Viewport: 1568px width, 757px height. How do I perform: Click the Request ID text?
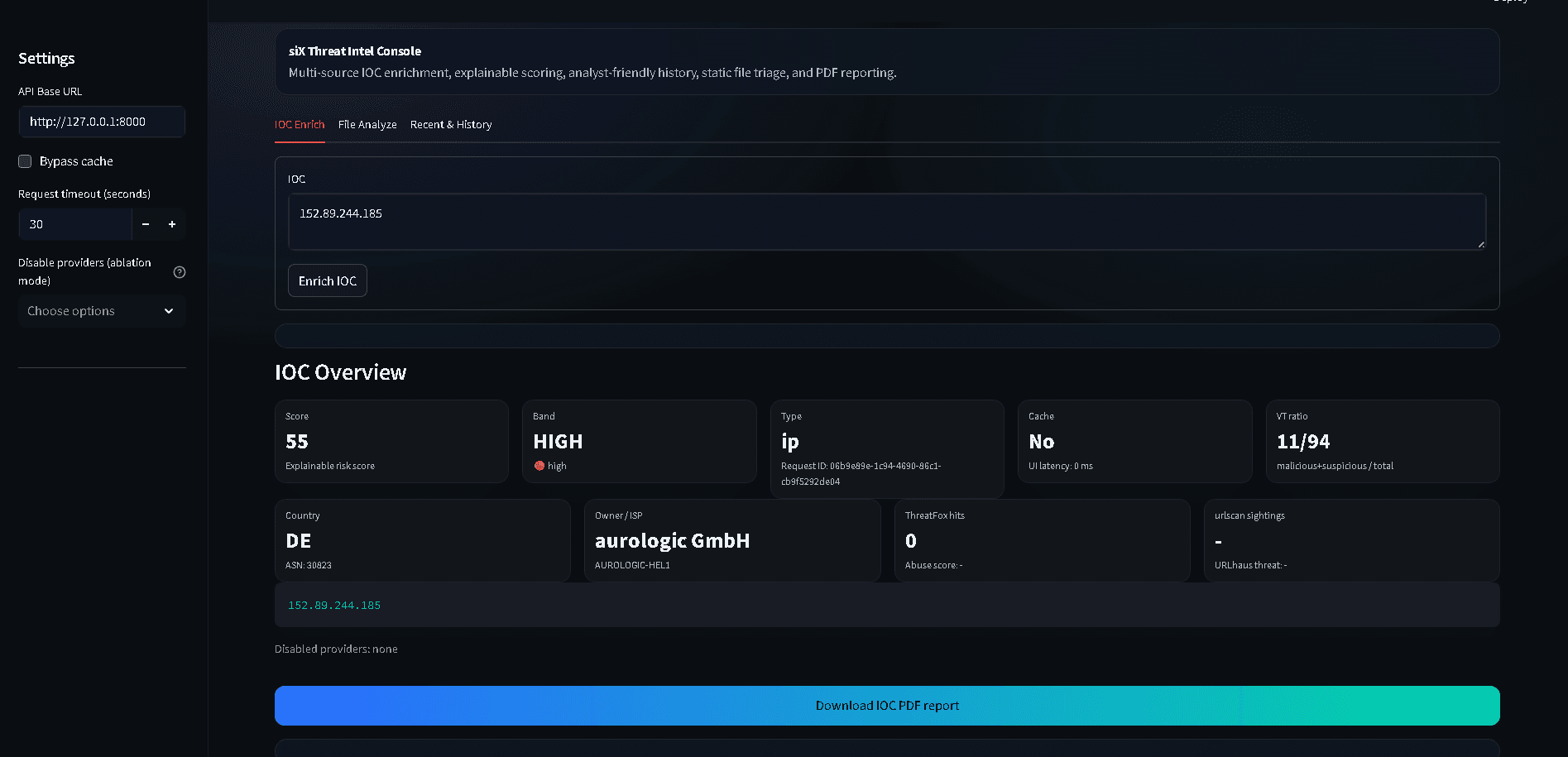pyautogui.click(x=861, y=473)
